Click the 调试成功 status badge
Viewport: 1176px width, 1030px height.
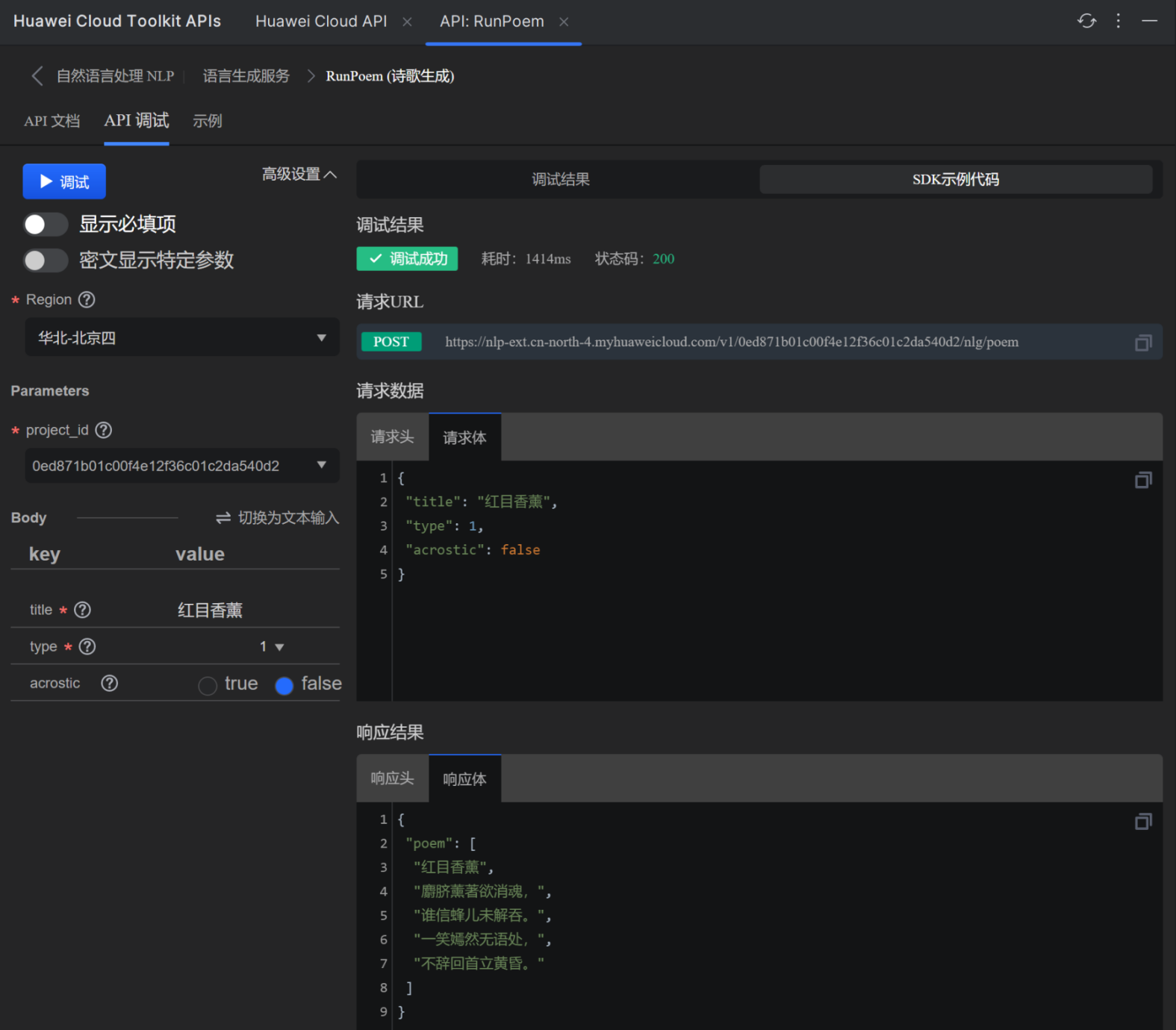coord(407,258)
